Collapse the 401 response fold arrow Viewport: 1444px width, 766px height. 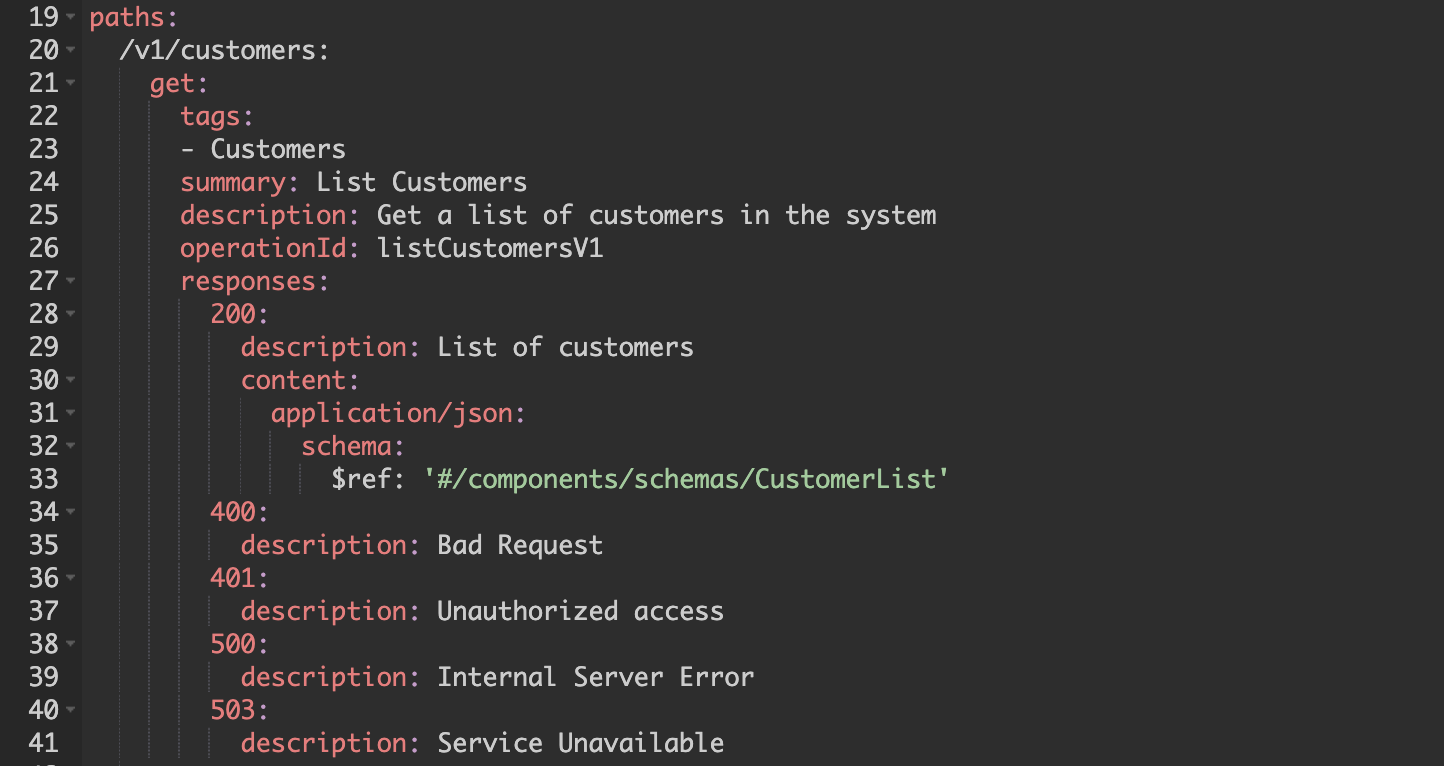pyautogui.click(x=70, y=579)
